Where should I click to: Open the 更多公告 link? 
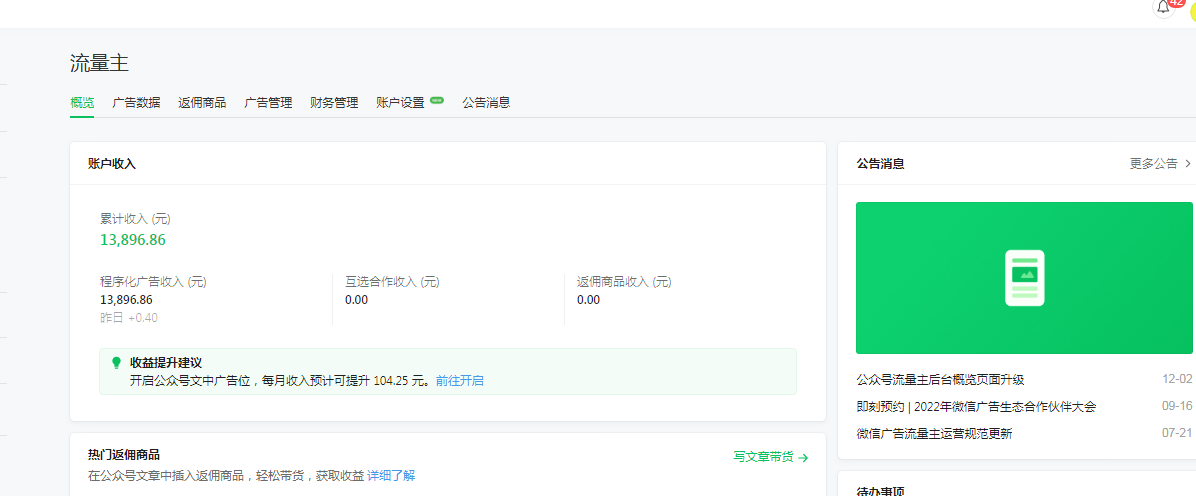tap(1153, 163)
